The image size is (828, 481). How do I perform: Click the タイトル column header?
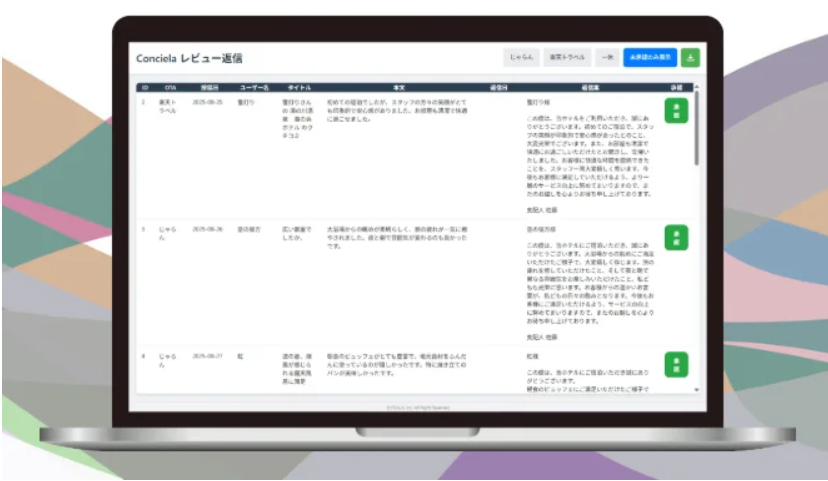point(299,88)
